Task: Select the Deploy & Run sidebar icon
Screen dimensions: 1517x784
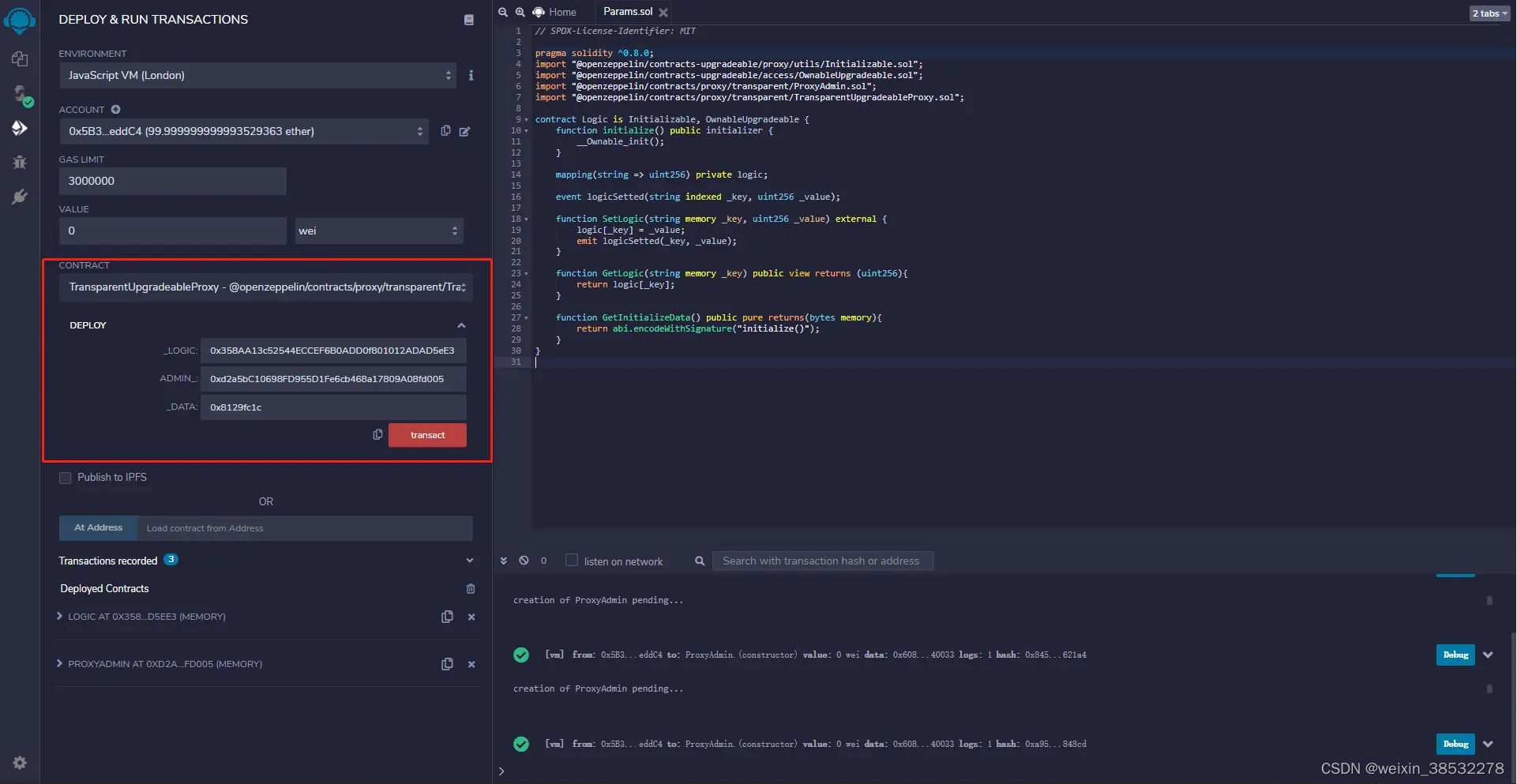Action: pyautogui.click(x=20, y=128)
